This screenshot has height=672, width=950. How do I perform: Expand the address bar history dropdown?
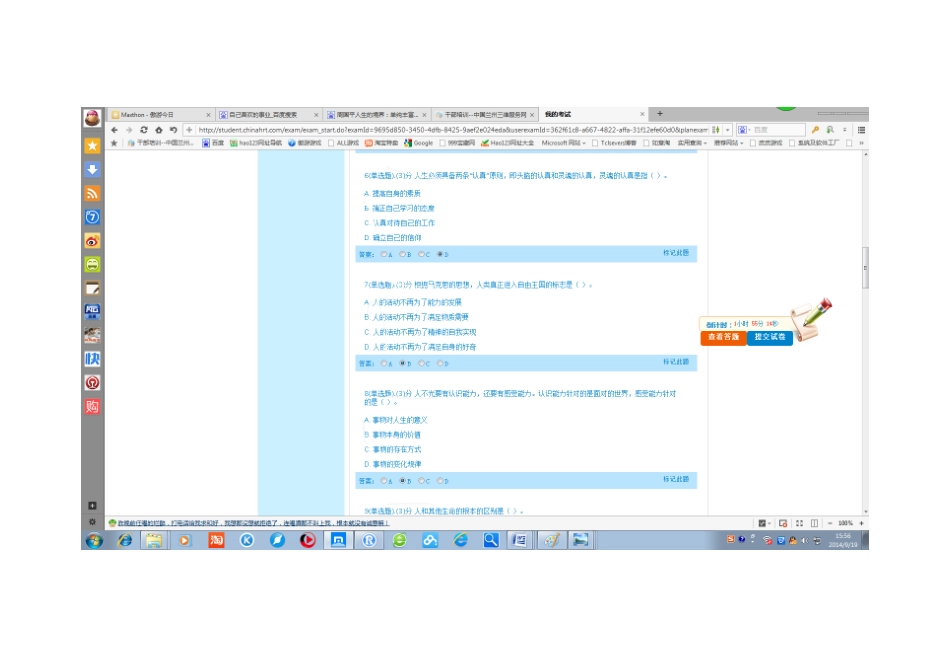click(728, 130)
